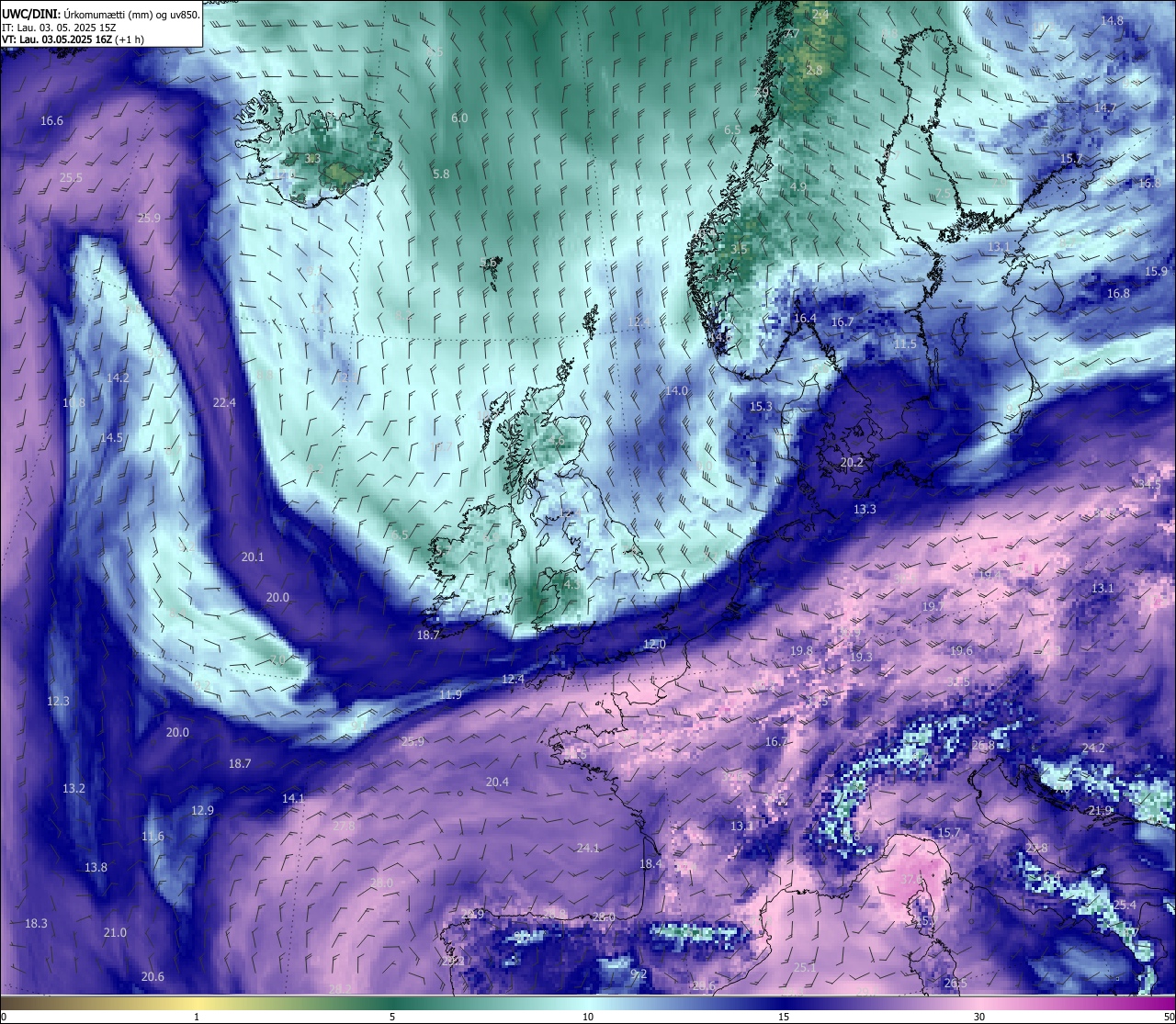1176x1024 pixels.
Task: Click the 10.8 map value
Action: [73, 403]
